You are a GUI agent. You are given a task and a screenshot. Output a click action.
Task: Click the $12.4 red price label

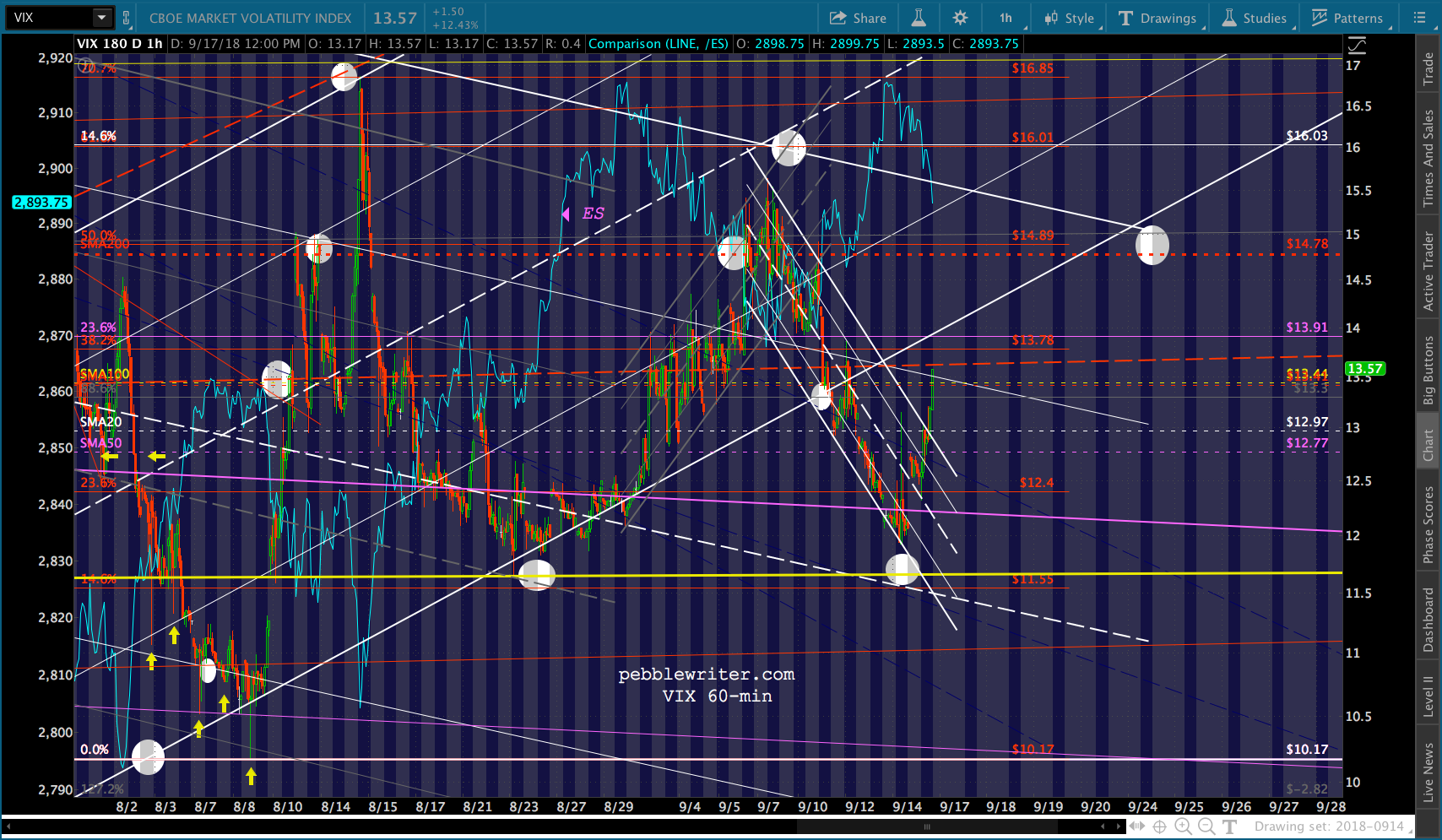[1037, 483]
